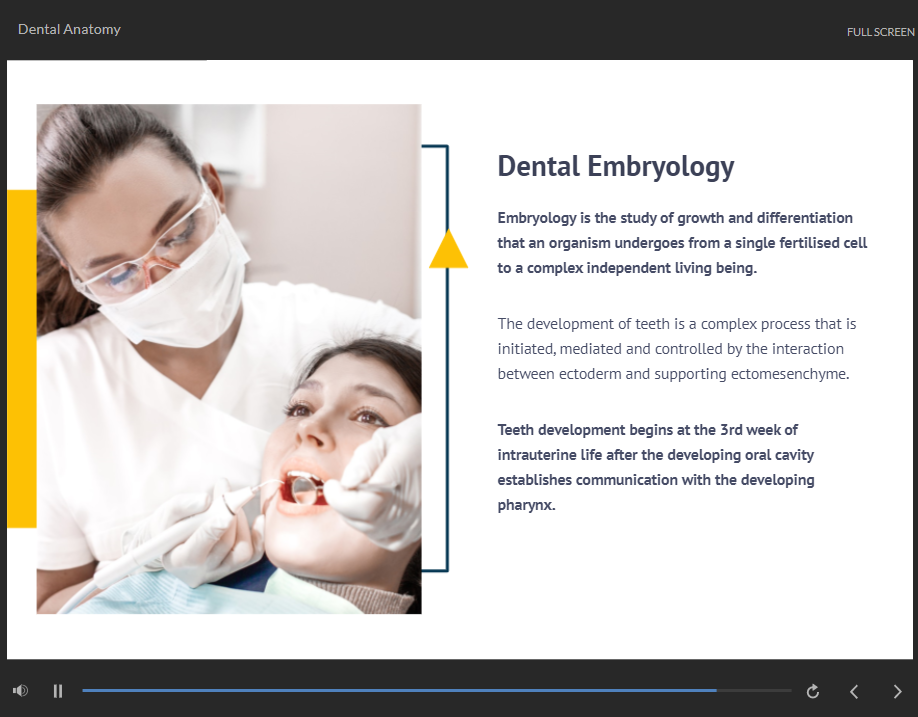The height and width of the screenshot is (717, 918).
Task: Open FULL SCREEN mode
Action: coord(881,32)
